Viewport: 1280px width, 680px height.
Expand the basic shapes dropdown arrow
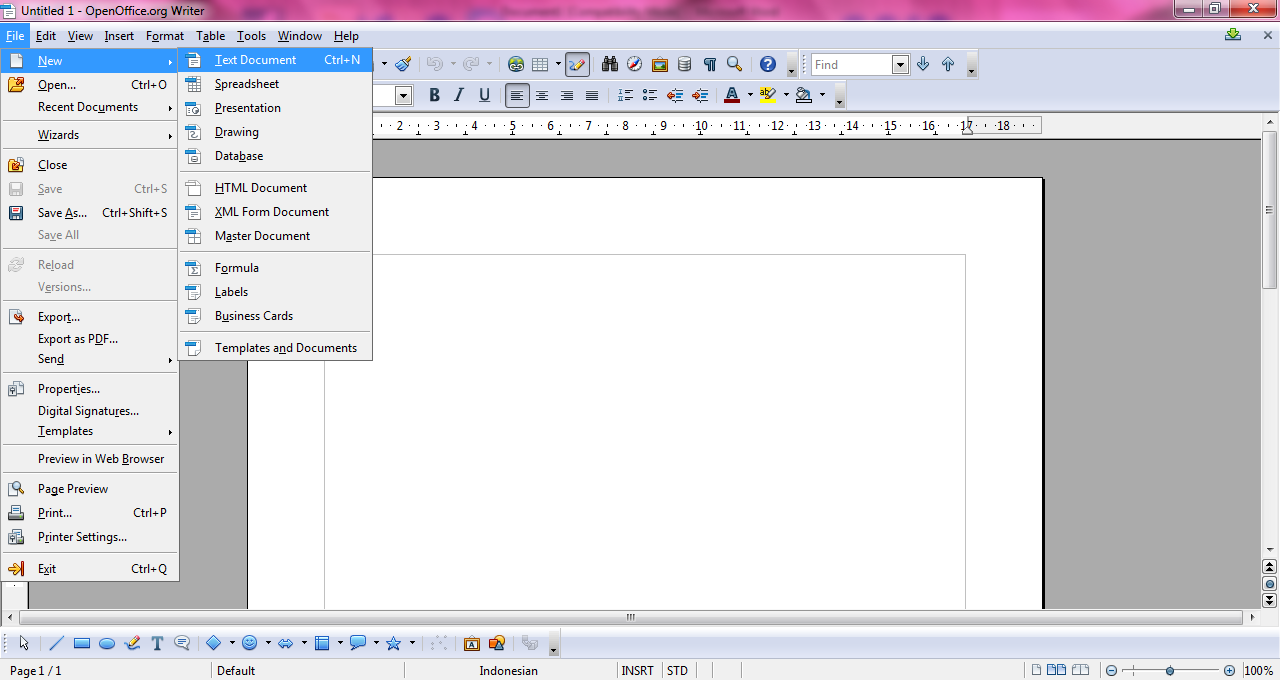[x=233, y=643]
